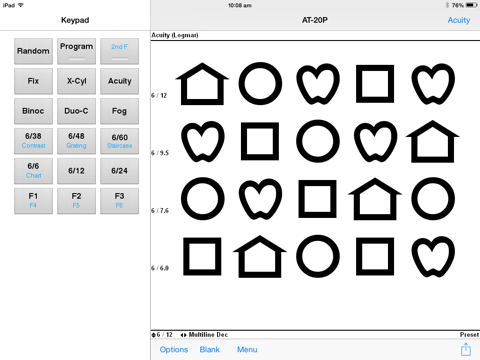The height and width of the screenshot is (360, 480).
Task: Click the square symbol in 6/12 row
Action: point(375,84)
